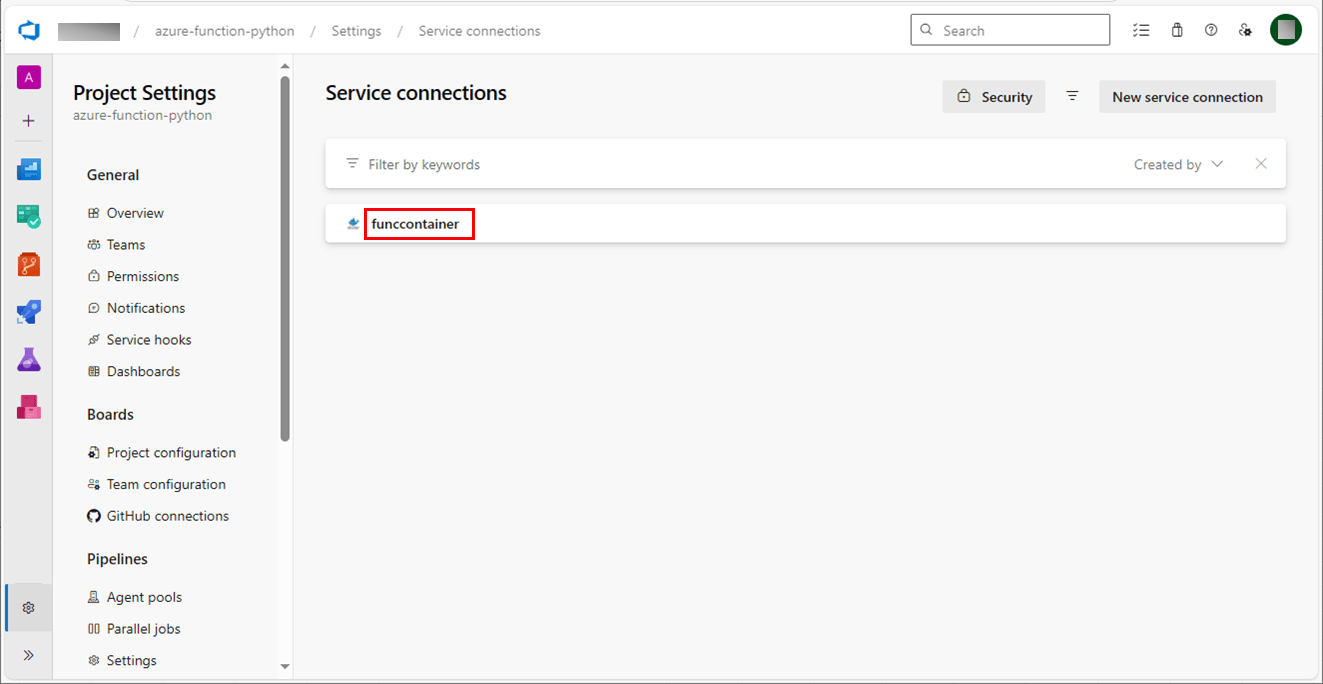Open the organization name breadcrumb

[89, 31]
